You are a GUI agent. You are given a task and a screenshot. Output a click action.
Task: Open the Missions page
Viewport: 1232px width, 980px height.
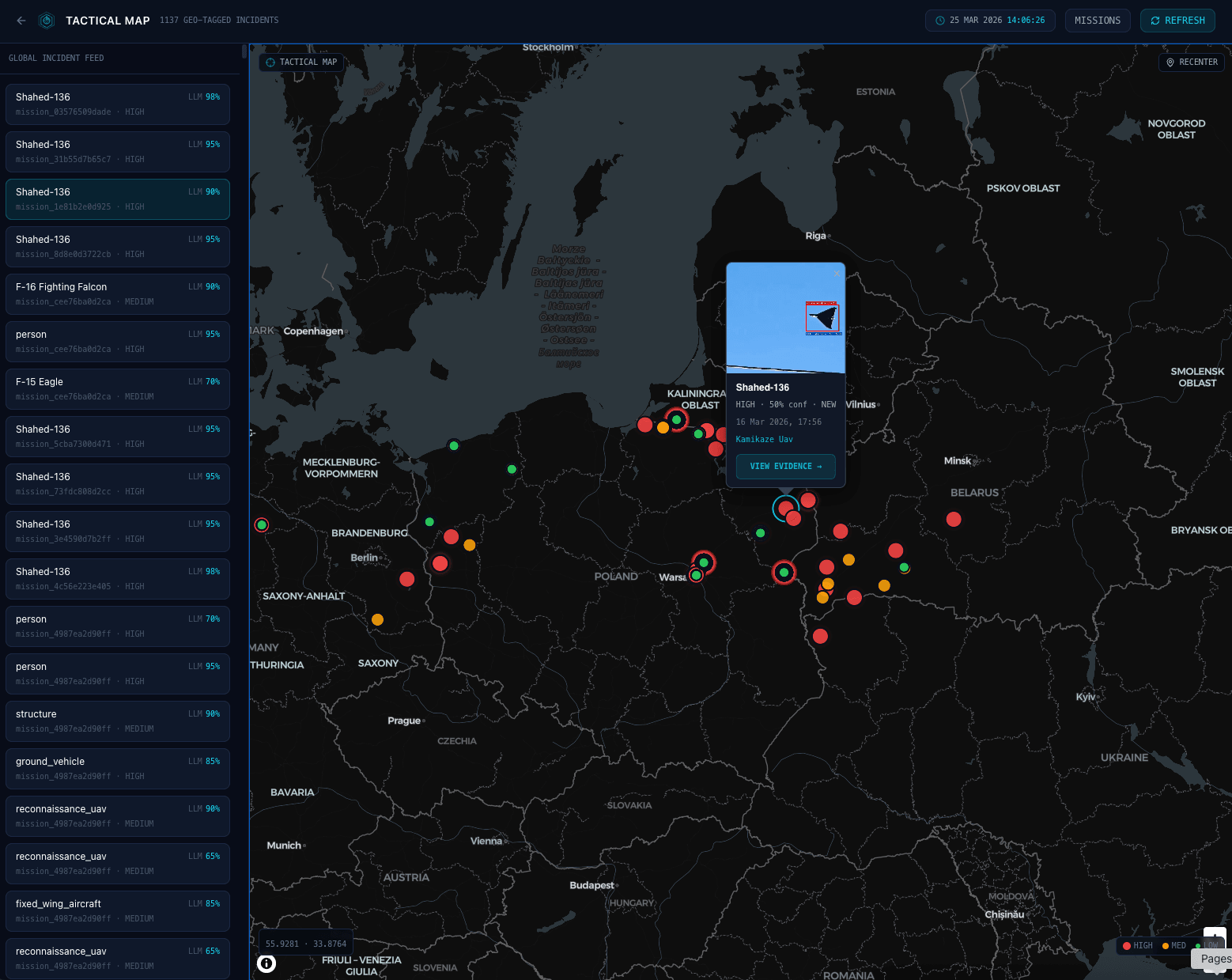point(1098,21)
